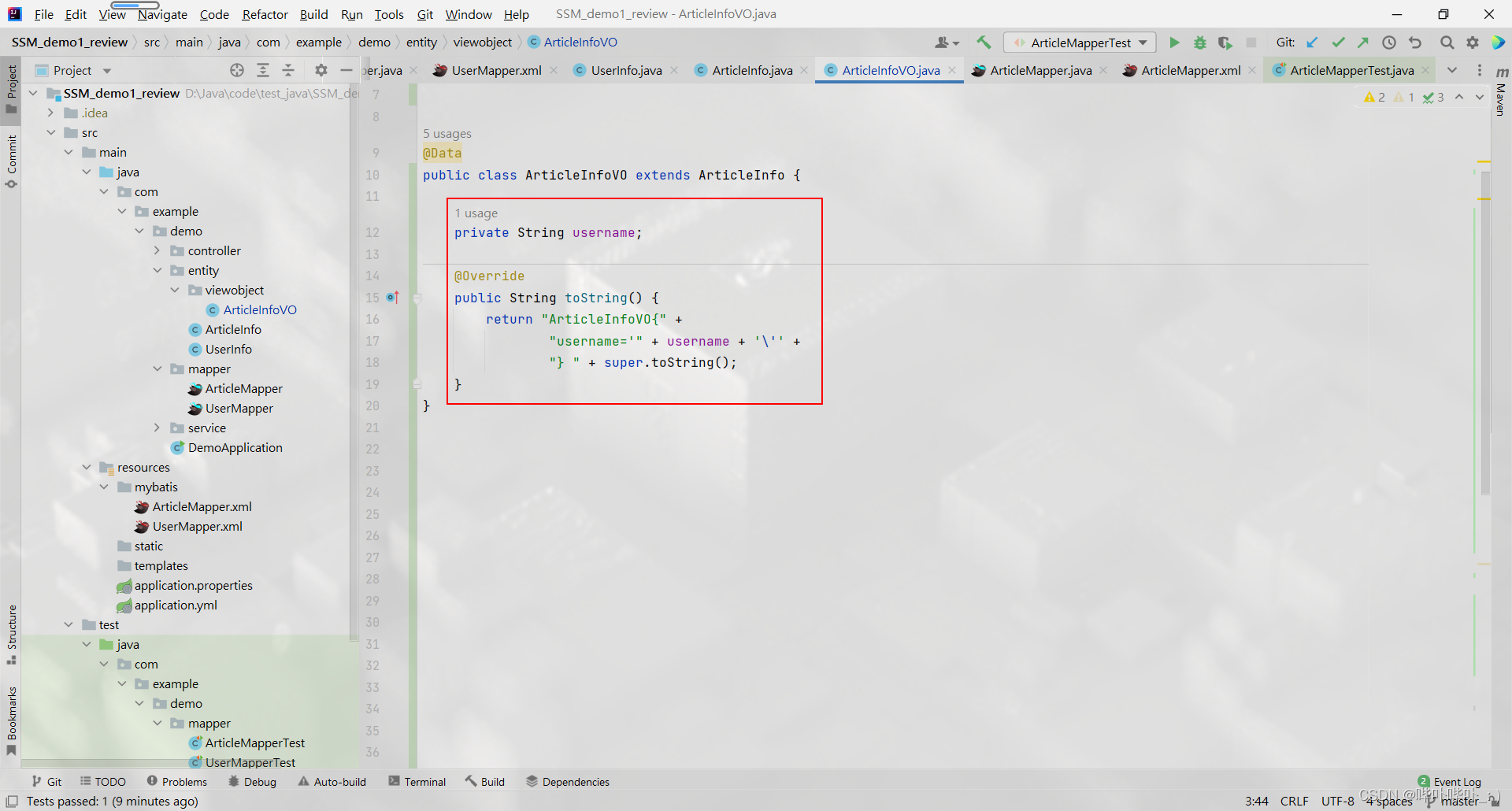Viewport: 1512px width, 811px height.
Task: Open the Refactor menu
Action: click(265, 14)
